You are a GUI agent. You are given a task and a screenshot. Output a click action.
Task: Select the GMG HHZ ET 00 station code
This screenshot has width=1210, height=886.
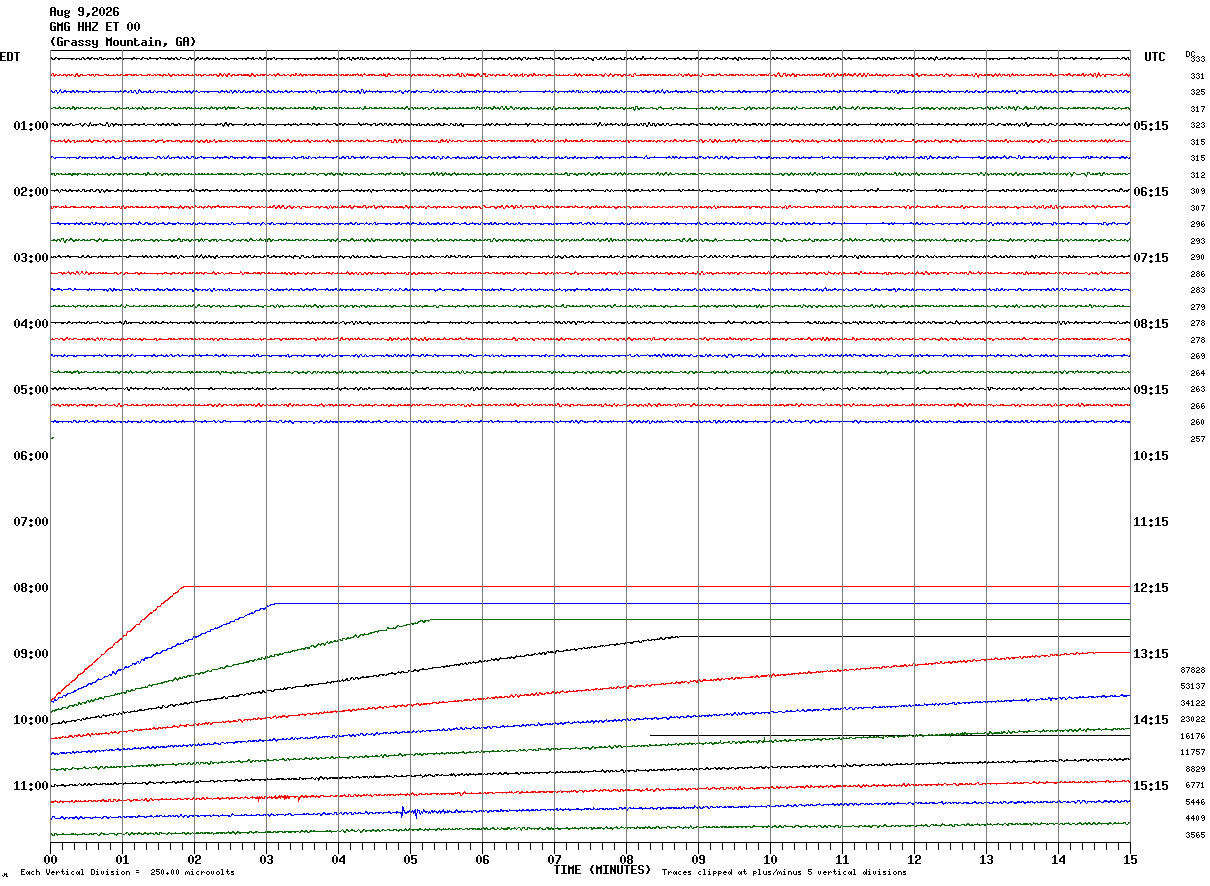(x=95, y=27)
